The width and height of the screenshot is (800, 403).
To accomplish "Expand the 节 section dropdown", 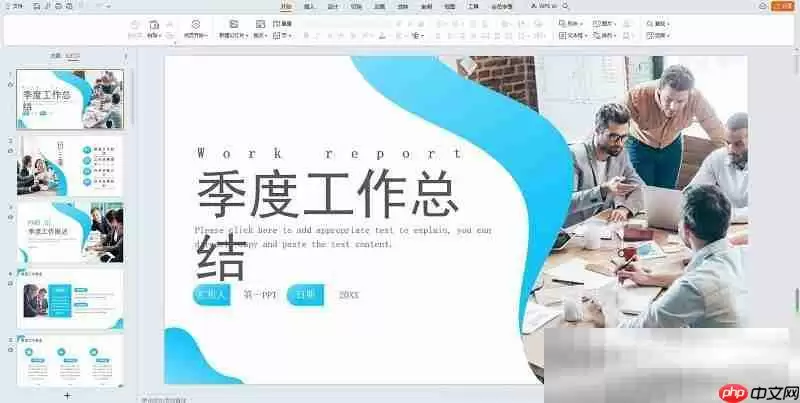I will [x=281, y=36].
